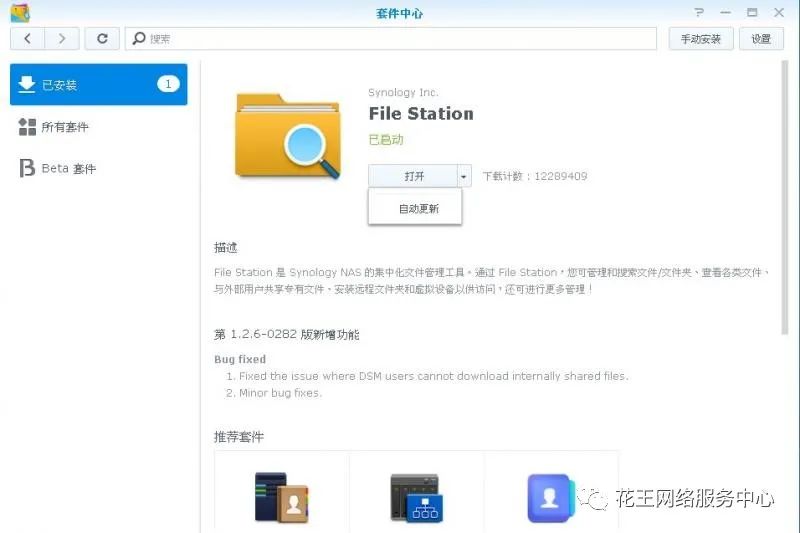Toggle the dropdown arrow beside 打开
This screenshot has height=533, width=800.
[x=464, y=176]
